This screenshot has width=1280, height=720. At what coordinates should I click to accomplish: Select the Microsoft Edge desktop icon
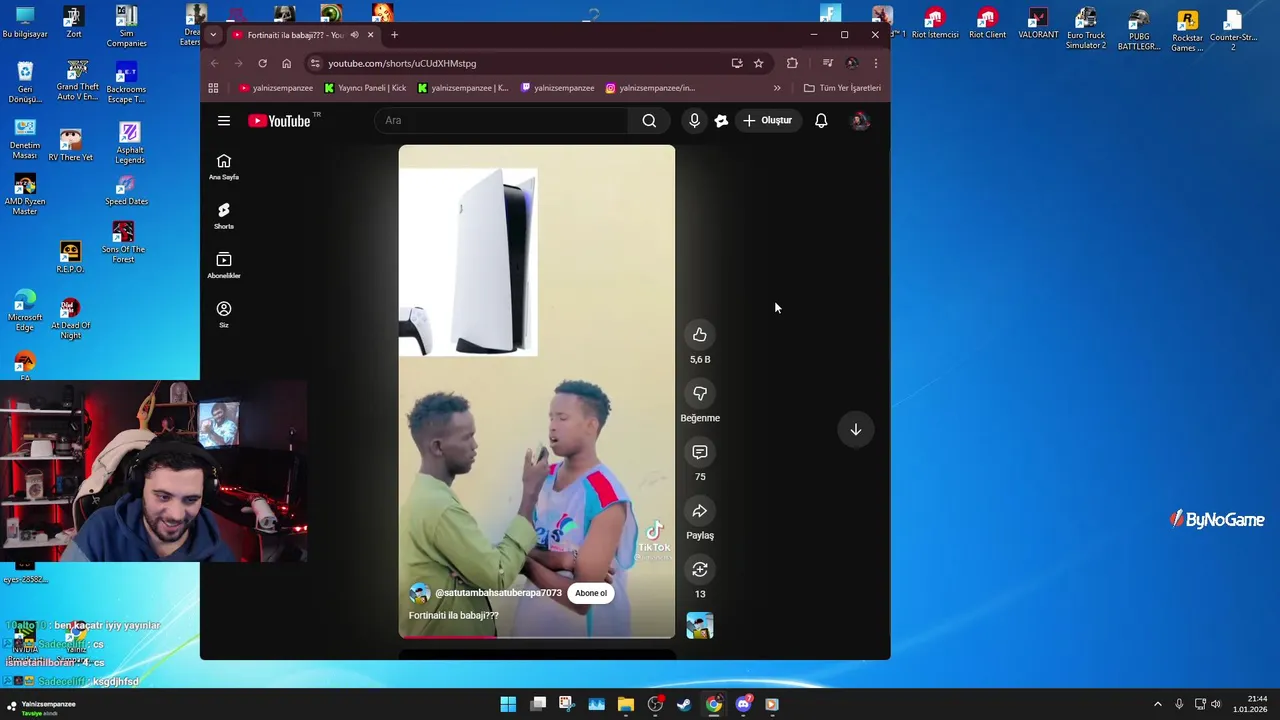tap(25, 311)
